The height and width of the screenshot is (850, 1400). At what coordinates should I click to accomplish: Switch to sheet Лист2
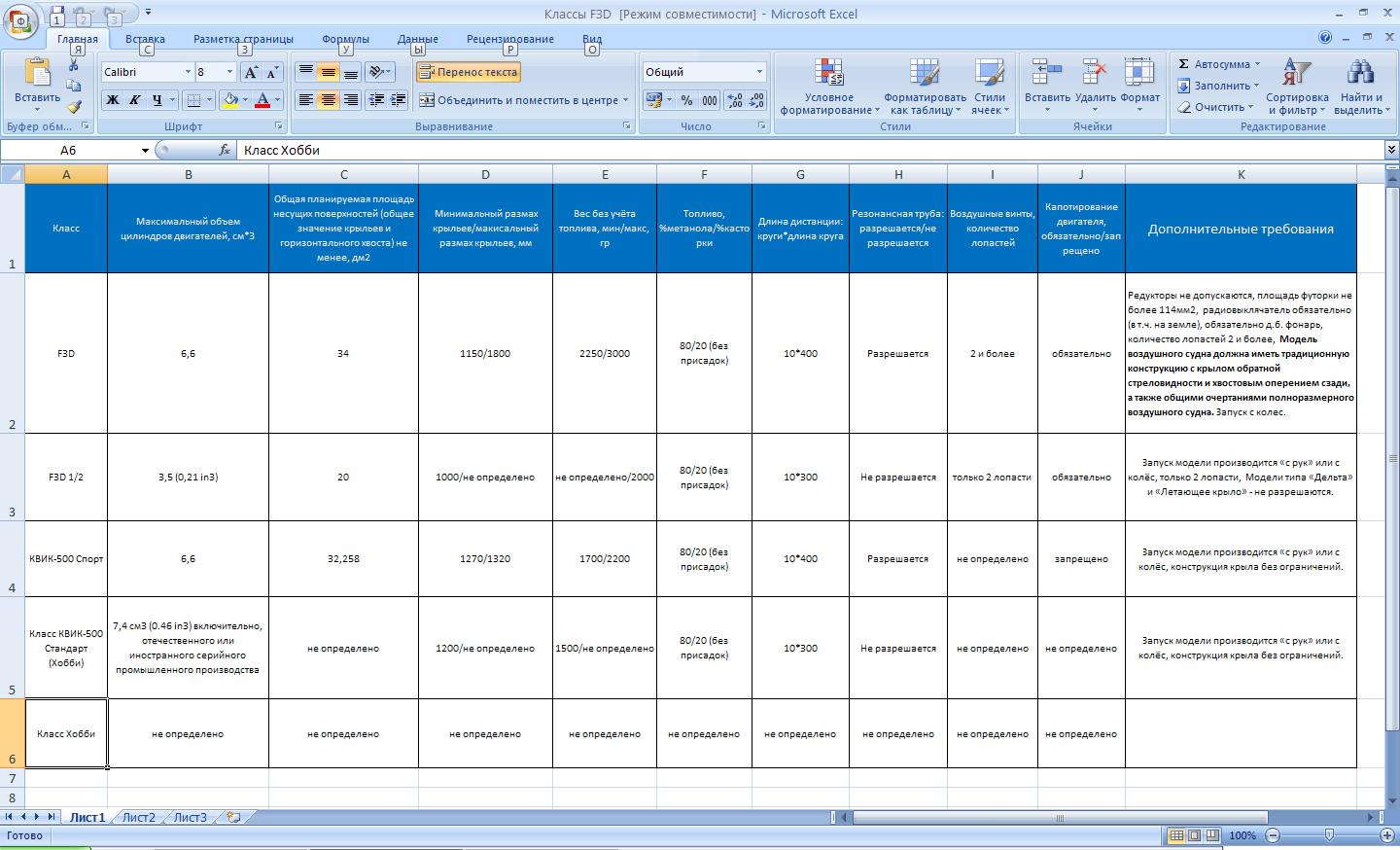click(x=138, y=817)
